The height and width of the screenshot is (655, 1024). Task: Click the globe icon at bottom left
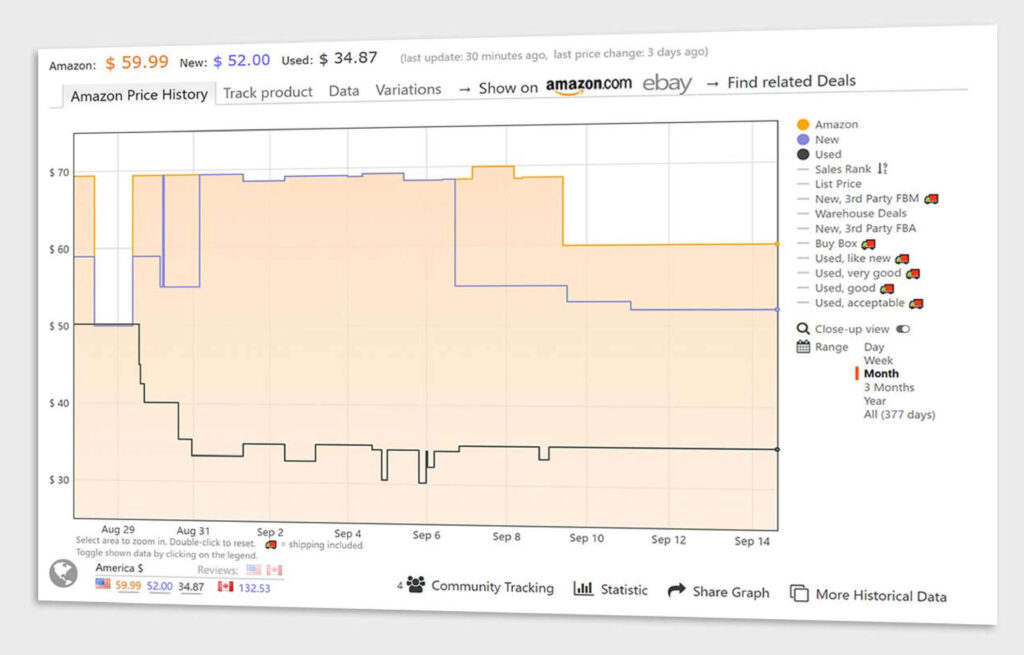[63, 573]
